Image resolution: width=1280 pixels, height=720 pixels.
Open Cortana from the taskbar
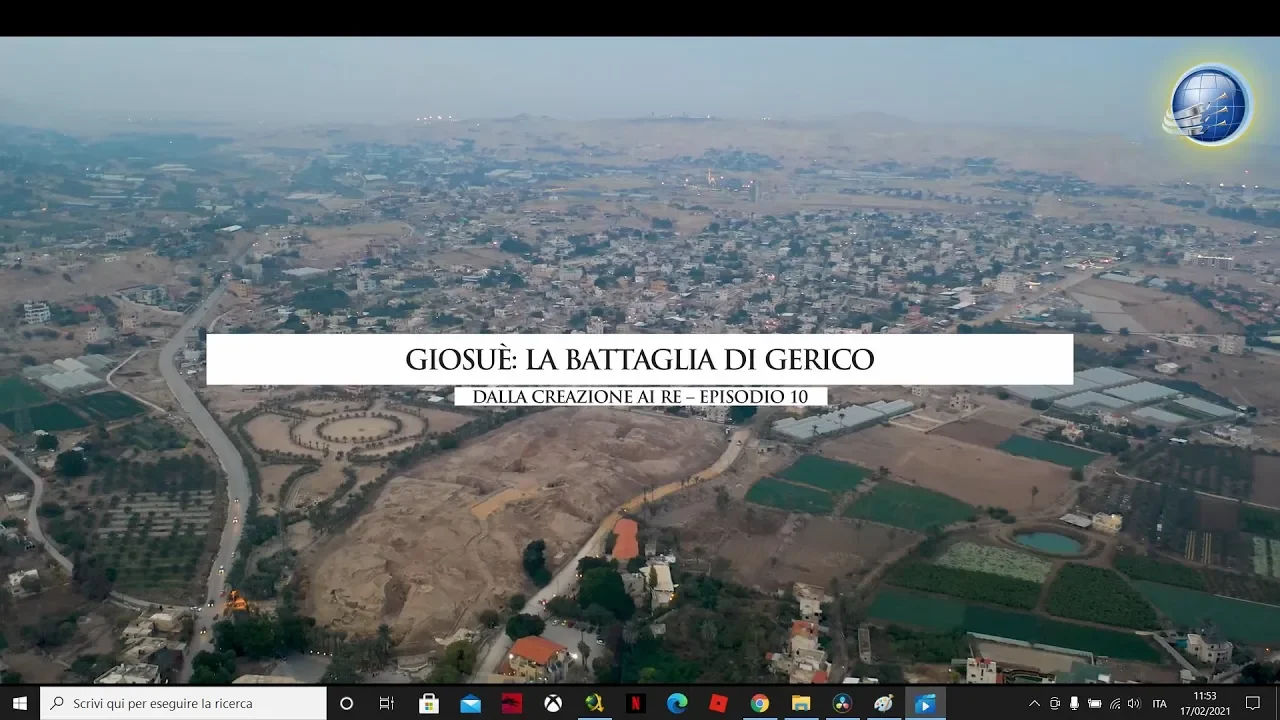coord(346,703)
